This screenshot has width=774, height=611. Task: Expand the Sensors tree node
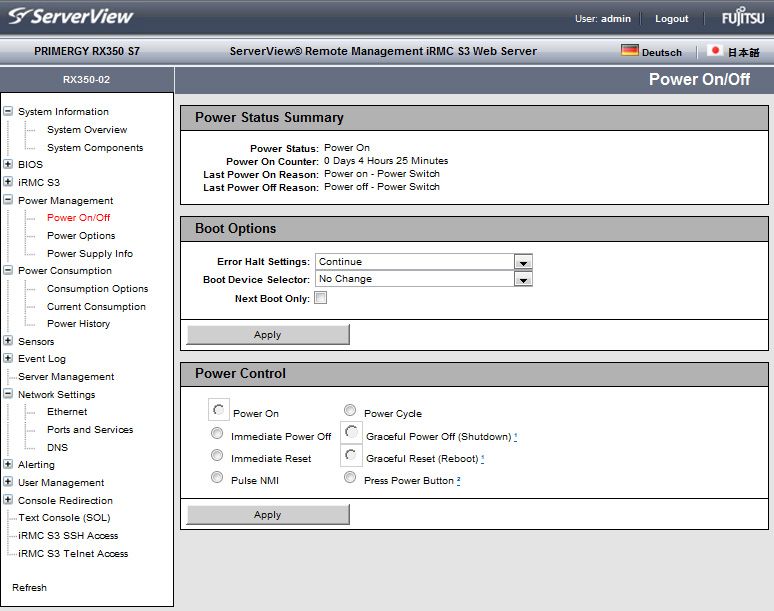(8, 340)
